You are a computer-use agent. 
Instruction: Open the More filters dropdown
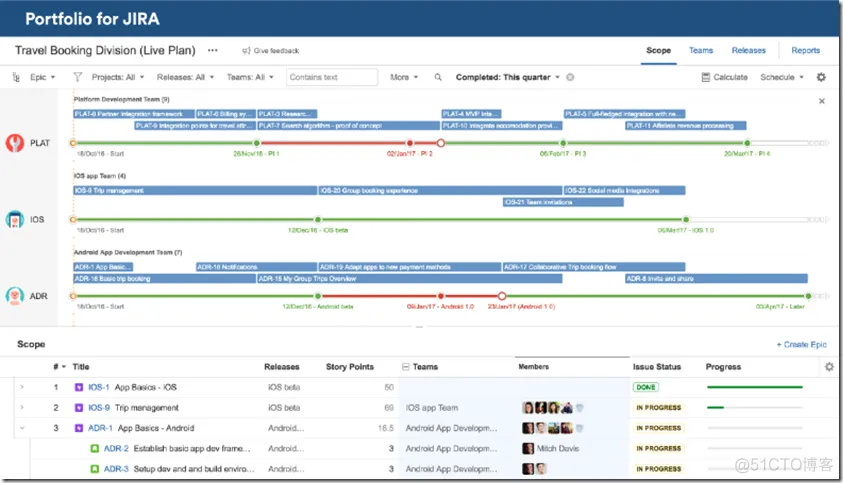coord(404,77)
